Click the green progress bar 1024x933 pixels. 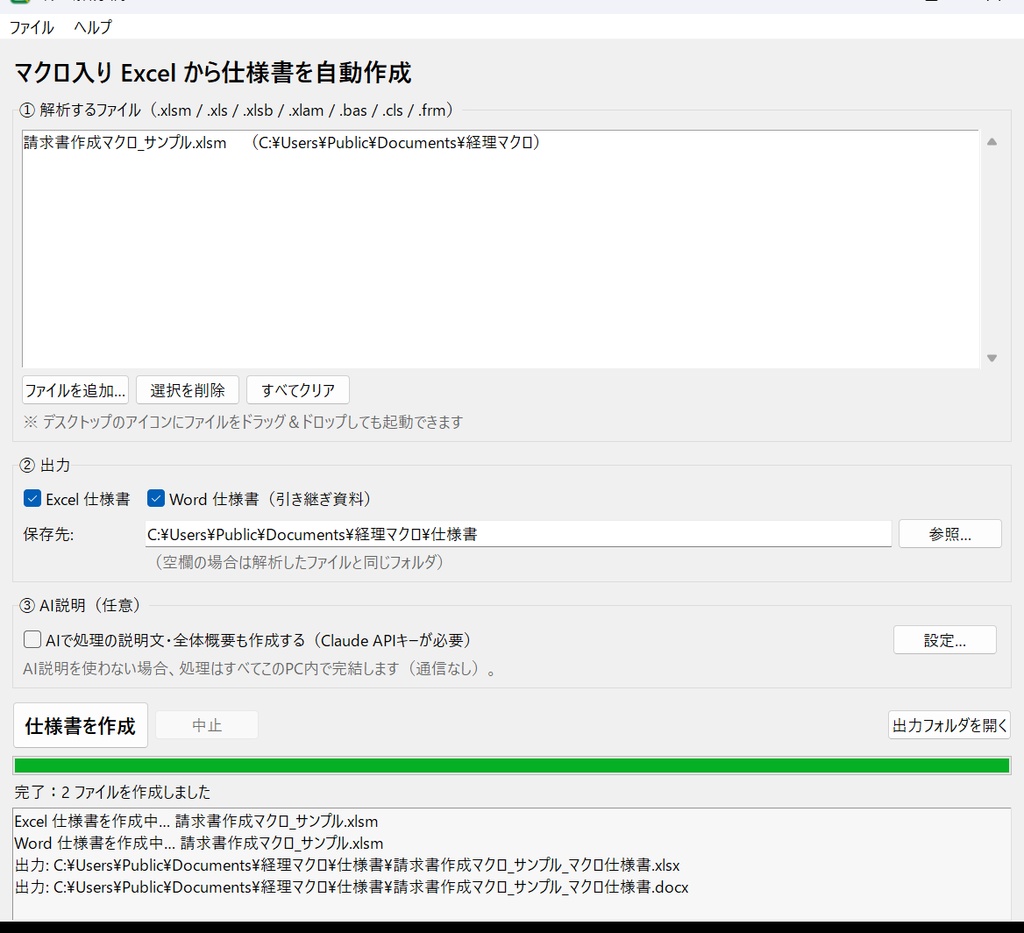coord(511,765)
